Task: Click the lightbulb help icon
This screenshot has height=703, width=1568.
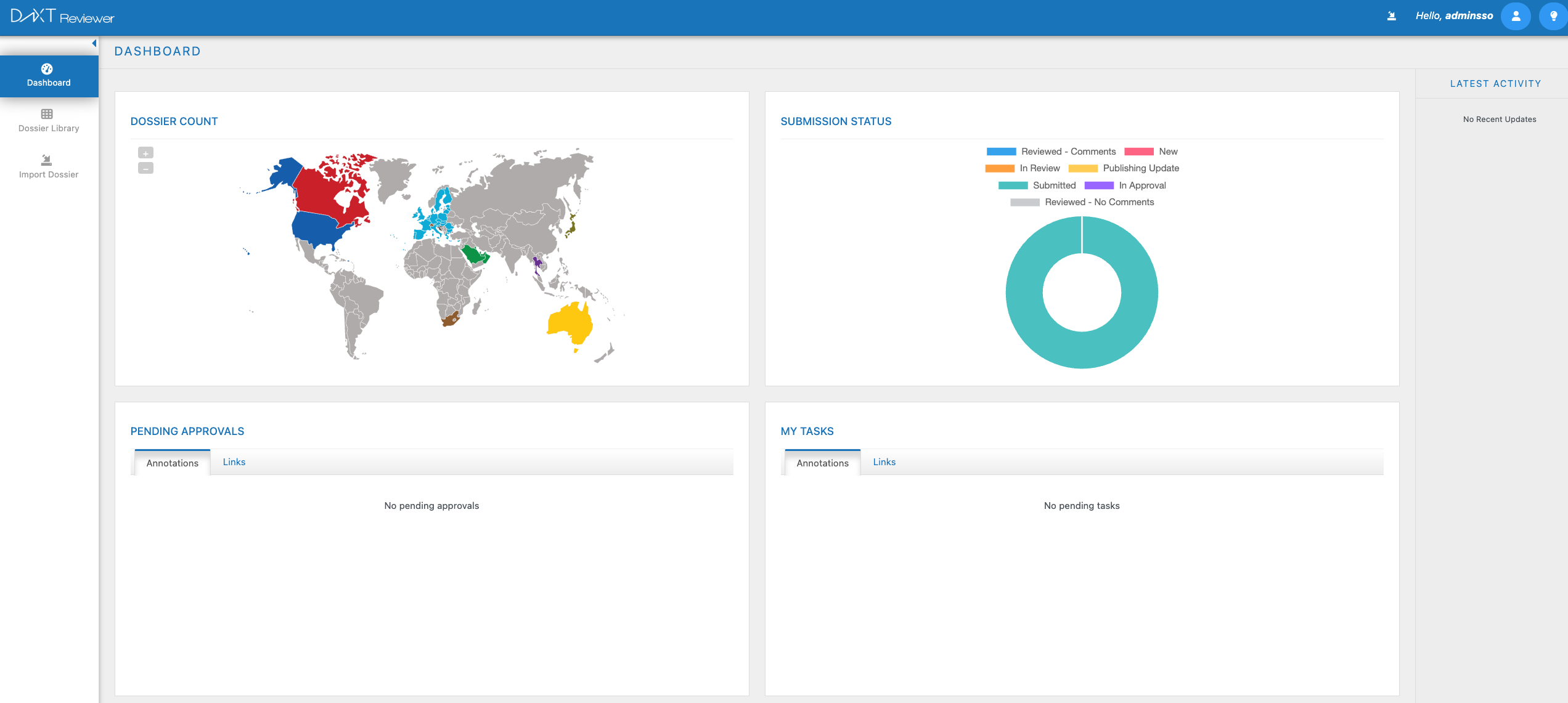Action: (1553, 16)
